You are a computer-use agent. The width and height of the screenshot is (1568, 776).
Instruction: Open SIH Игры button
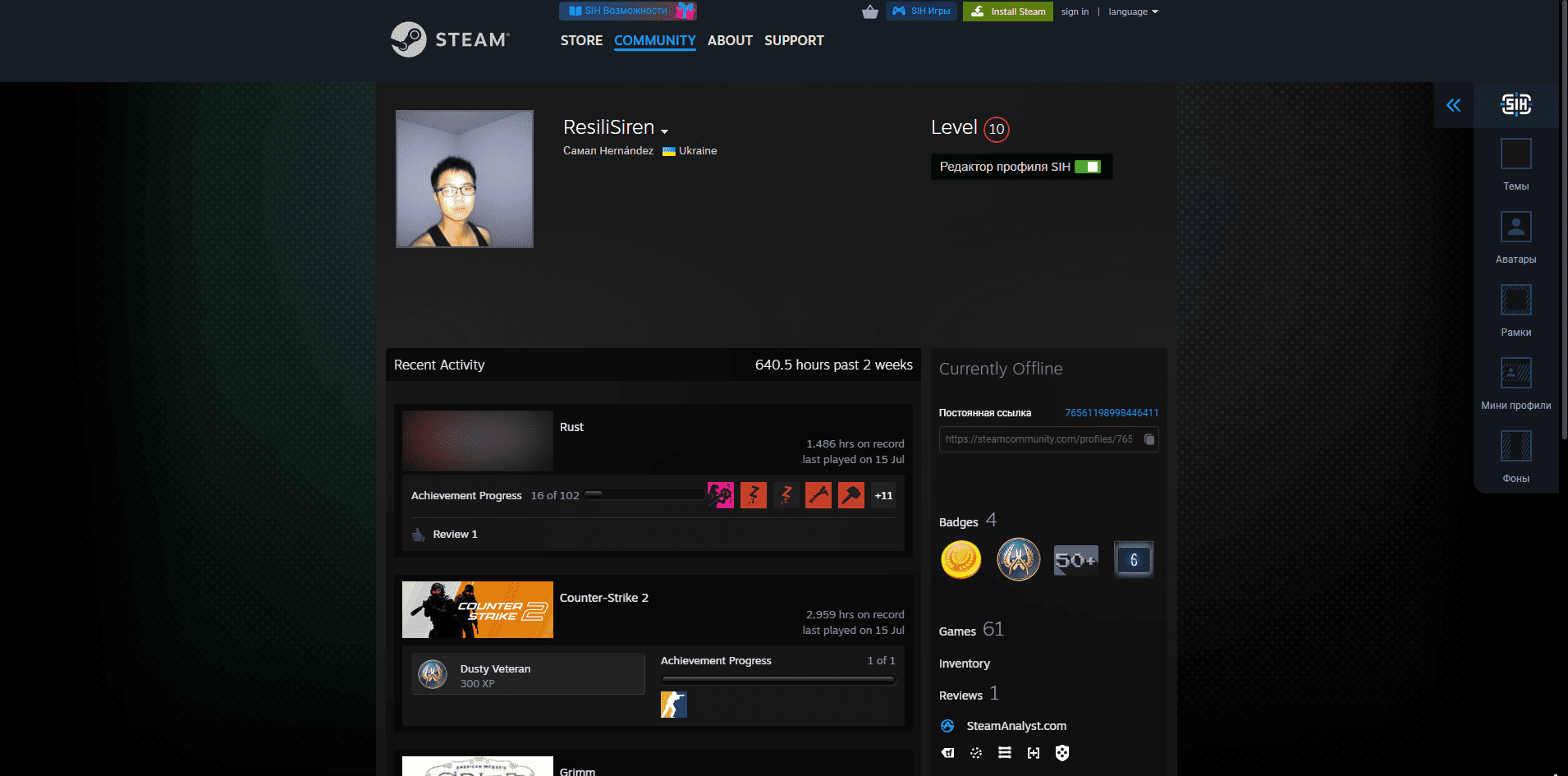(x=921, y=11)
